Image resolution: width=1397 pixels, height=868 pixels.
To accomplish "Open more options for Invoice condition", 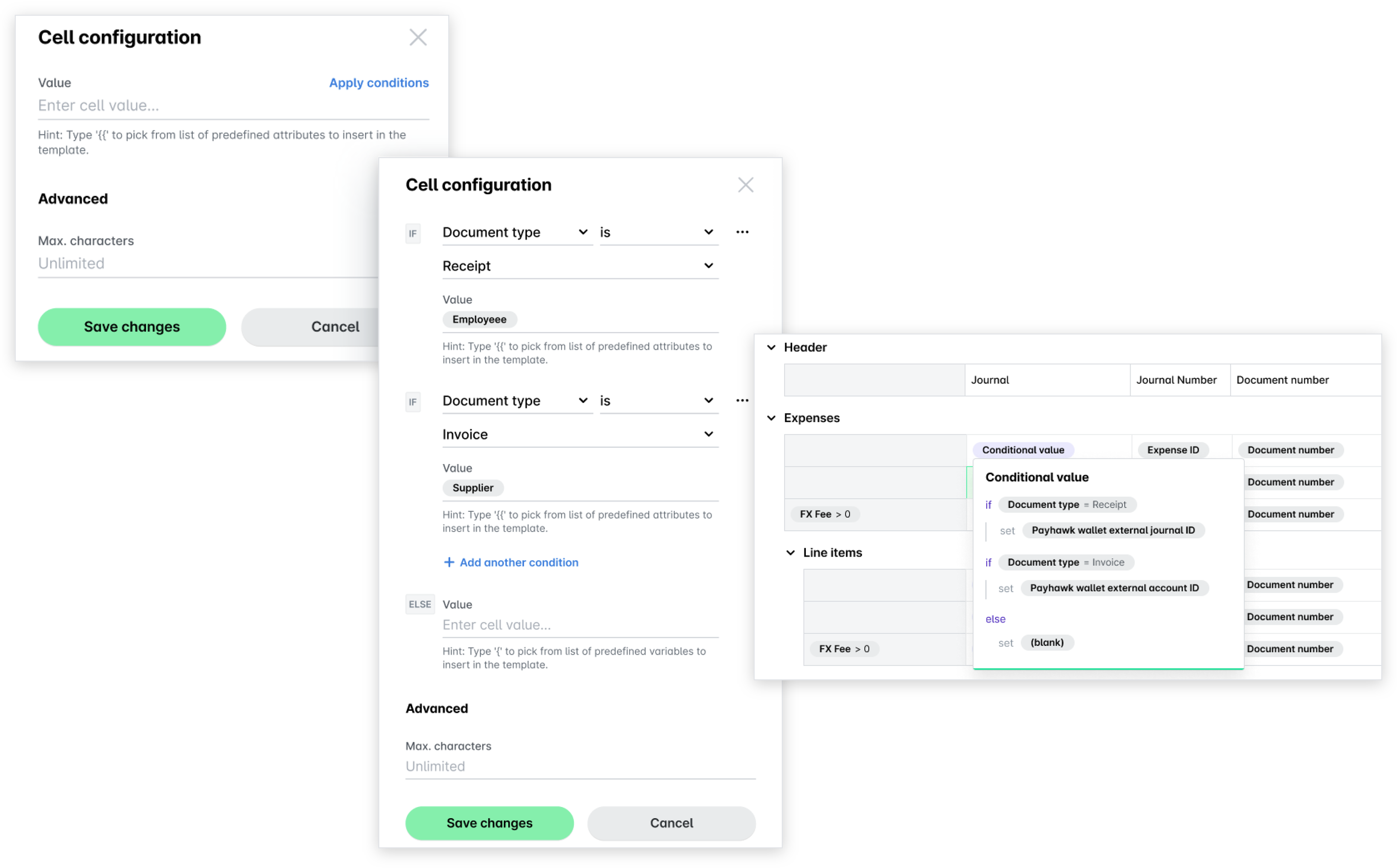I will coord(742,400).
